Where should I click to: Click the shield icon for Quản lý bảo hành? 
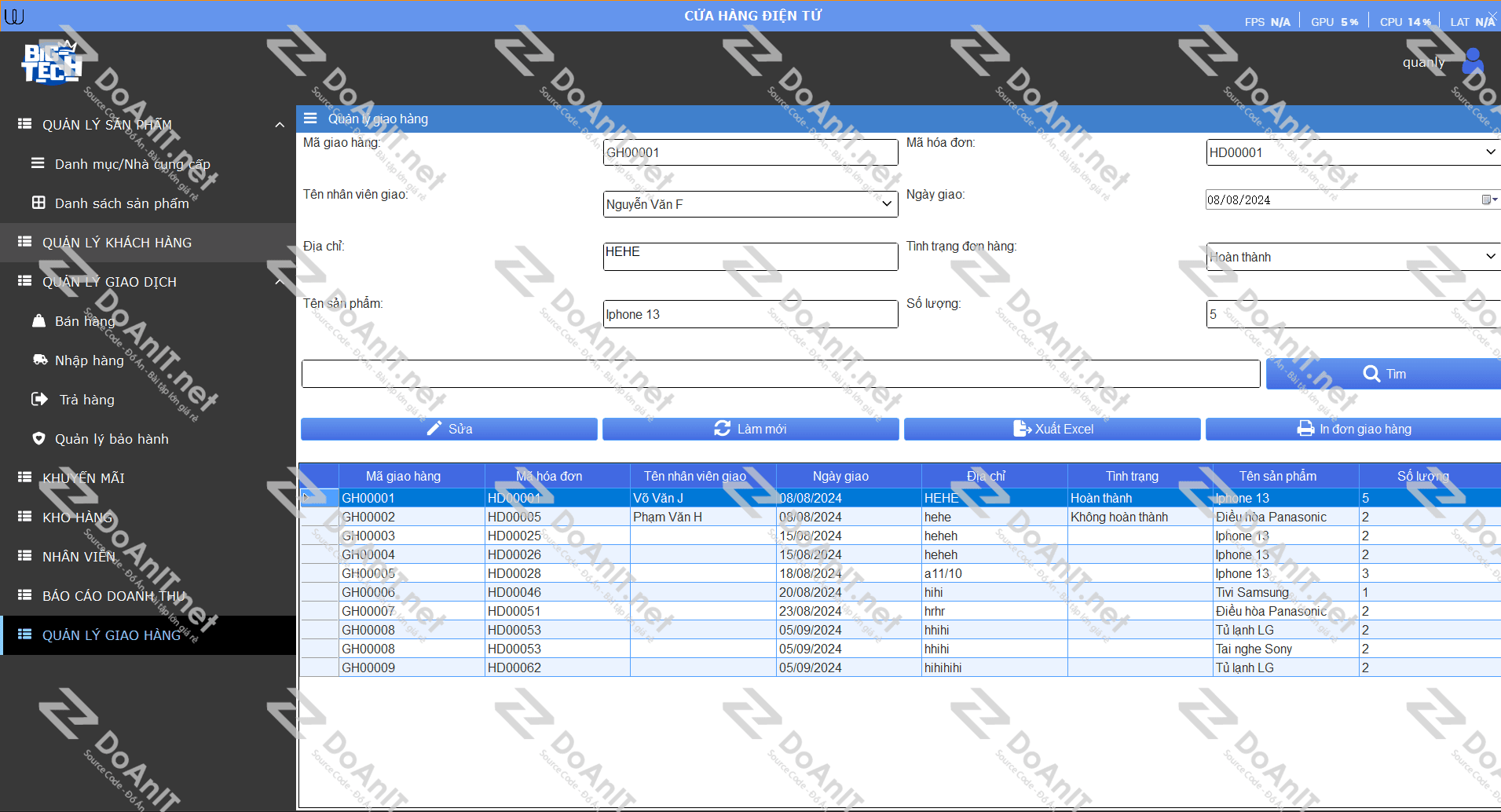click(x=38, y=438)
